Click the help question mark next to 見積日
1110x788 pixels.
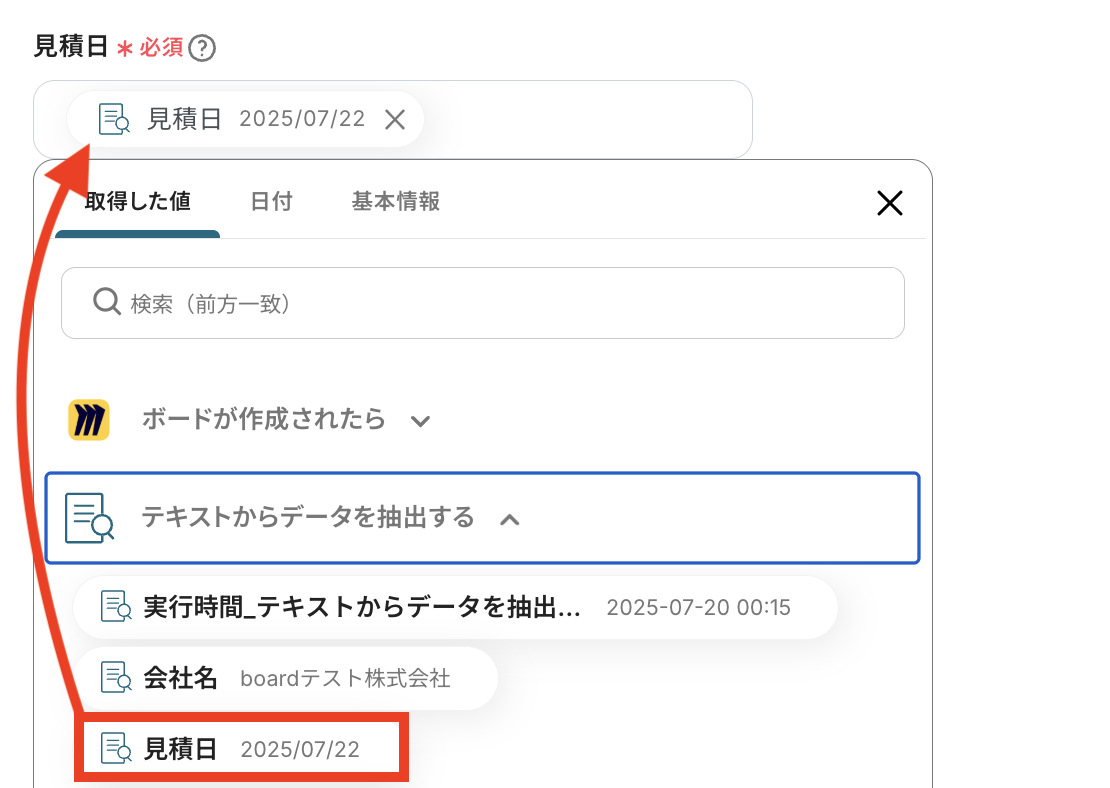point(202,48)
